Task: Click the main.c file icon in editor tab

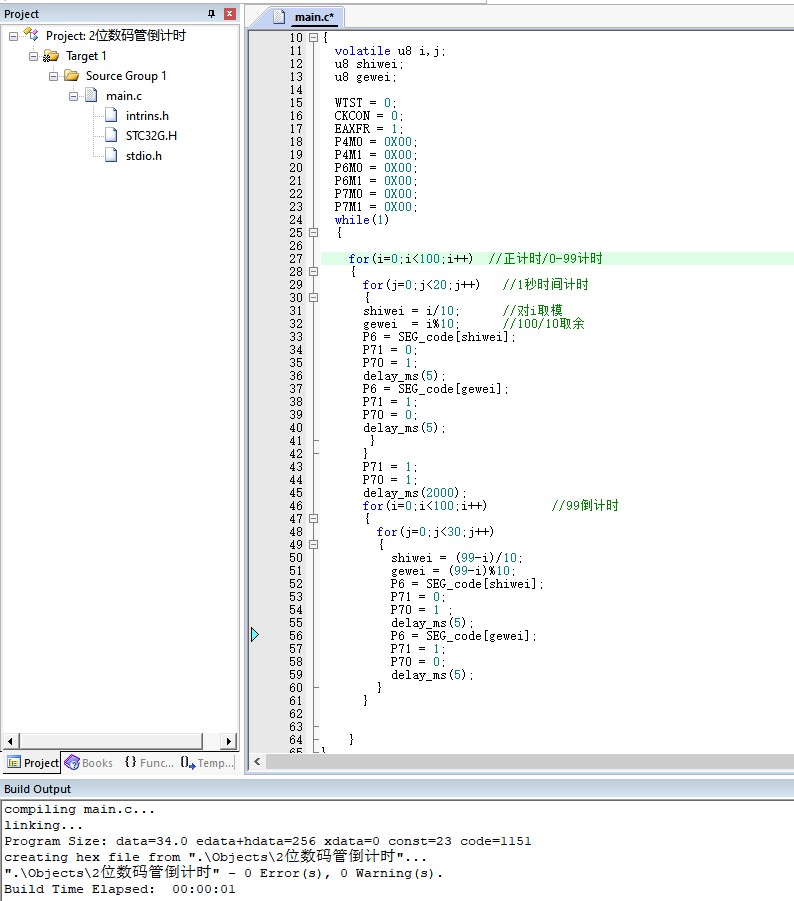Action: (x=279, y=17)
